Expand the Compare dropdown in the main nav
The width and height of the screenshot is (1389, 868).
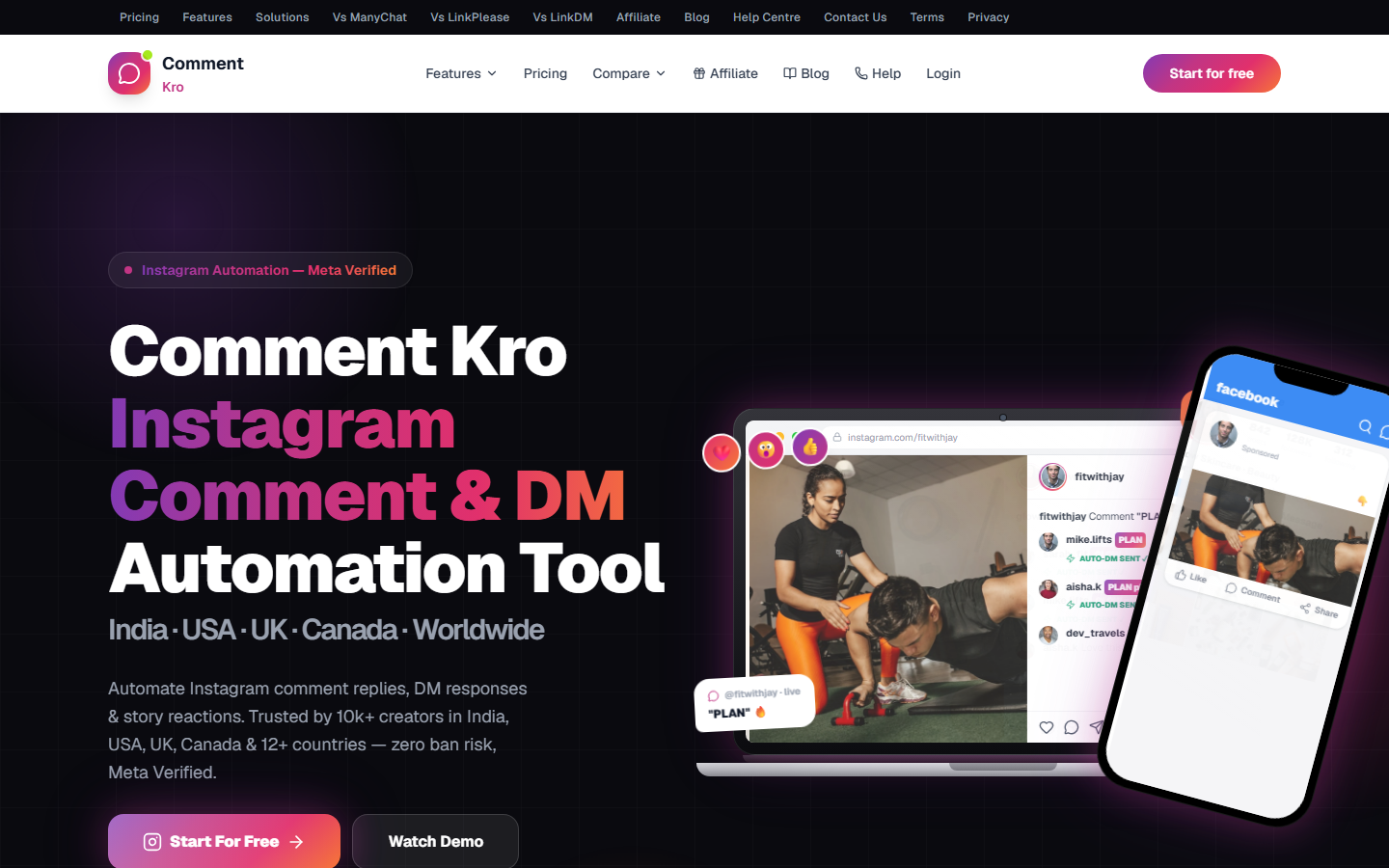pos(629,73)
